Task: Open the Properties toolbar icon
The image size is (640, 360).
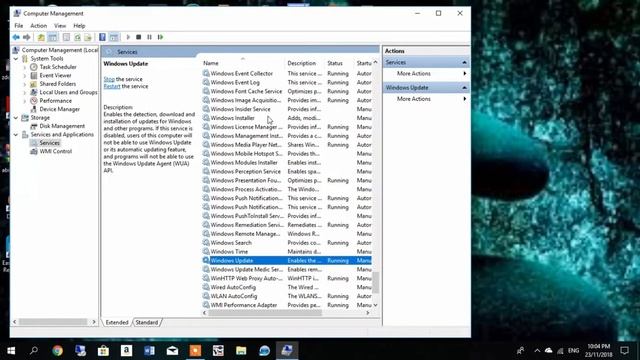Action: tap(66, 37)
